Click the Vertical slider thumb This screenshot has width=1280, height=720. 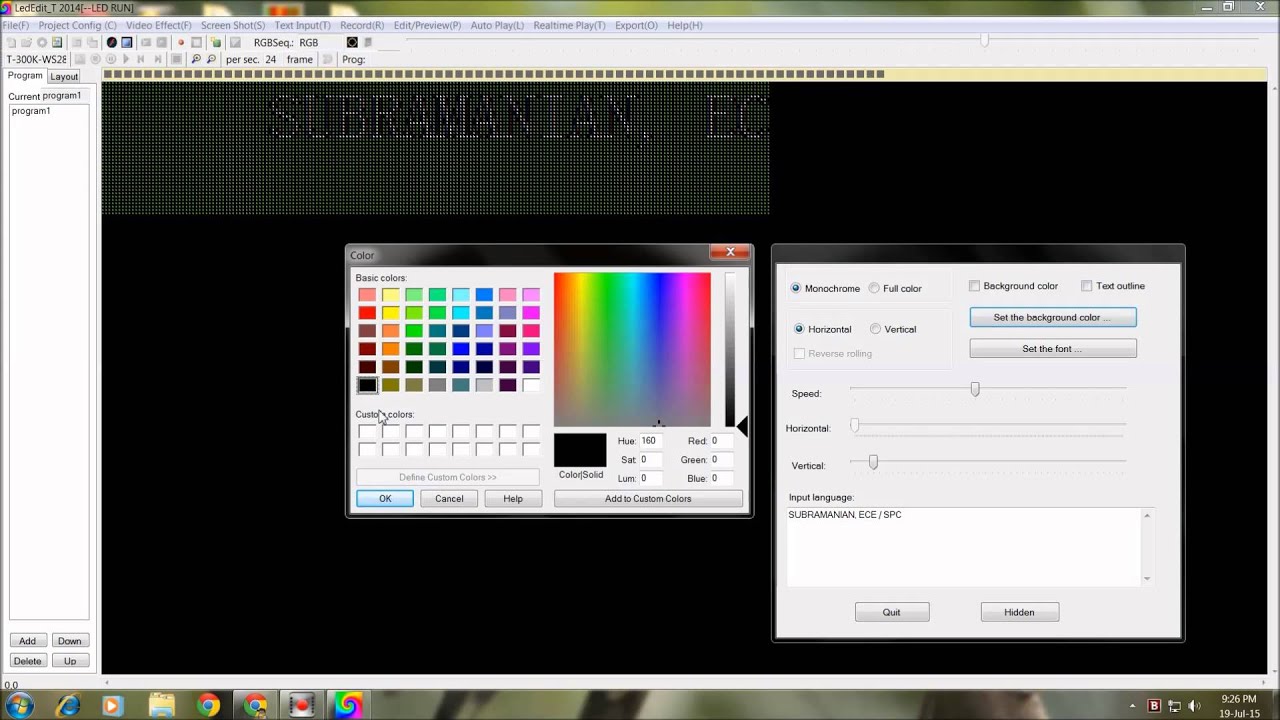tap(873, 461)
